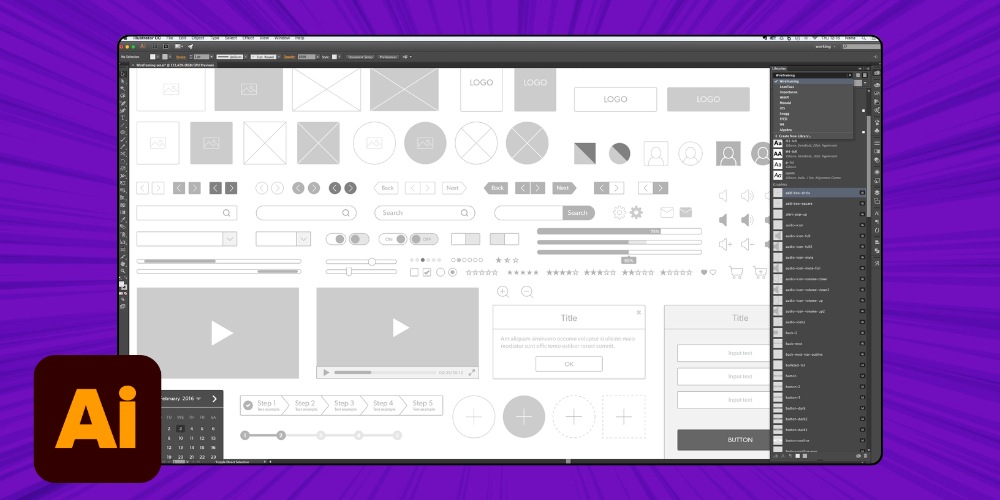The width and height of the screenshot is (1000, 500).
Task: Click the wide dropdown arrow on canvas
Action: click(229, 239)
